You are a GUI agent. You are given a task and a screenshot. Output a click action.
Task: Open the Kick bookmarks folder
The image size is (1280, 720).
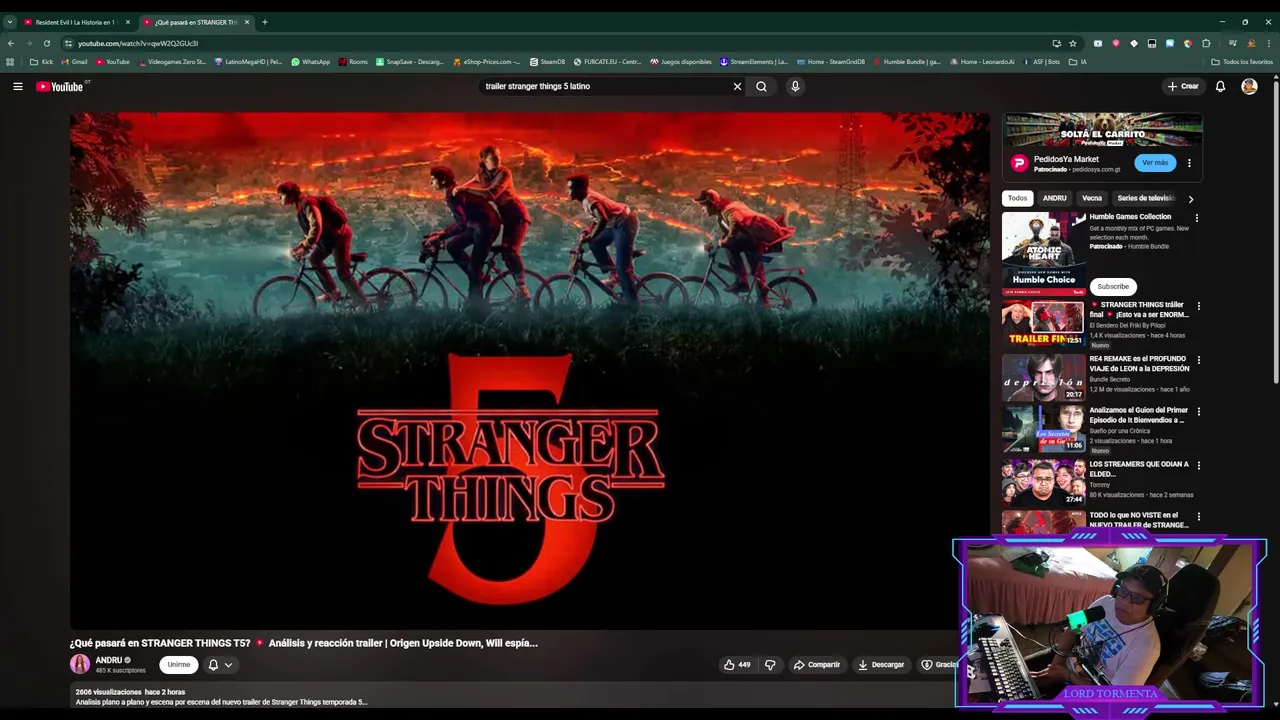pos(41,62)
